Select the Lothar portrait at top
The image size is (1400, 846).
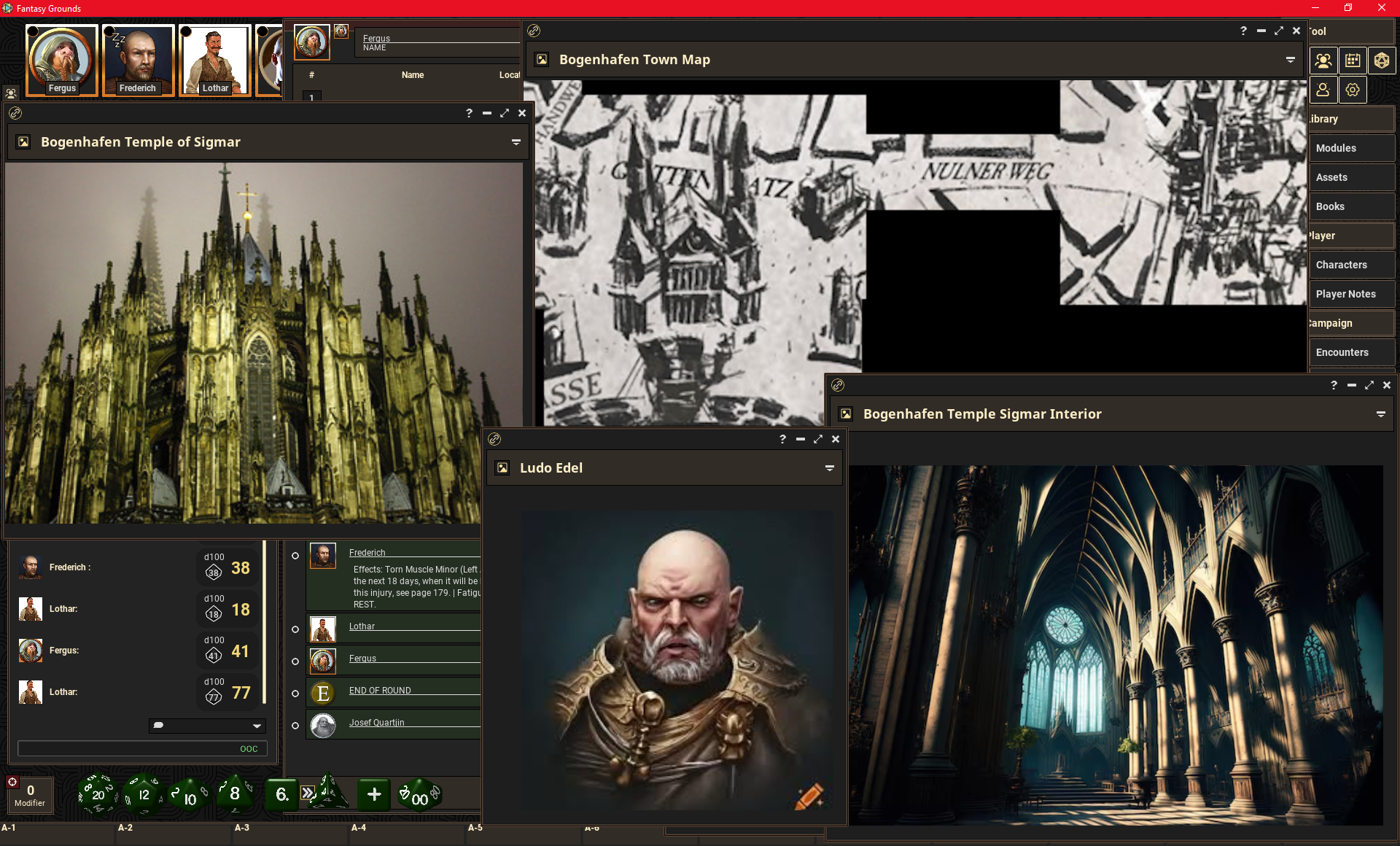click(214, 60)
